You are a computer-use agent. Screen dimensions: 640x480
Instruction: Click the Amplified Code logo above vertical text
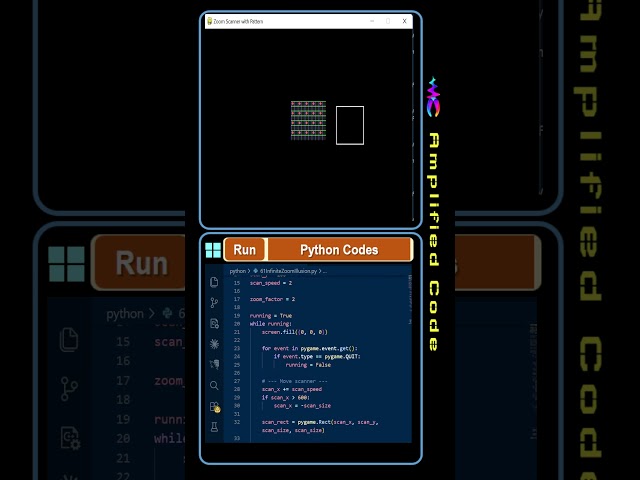coord(433,97)
